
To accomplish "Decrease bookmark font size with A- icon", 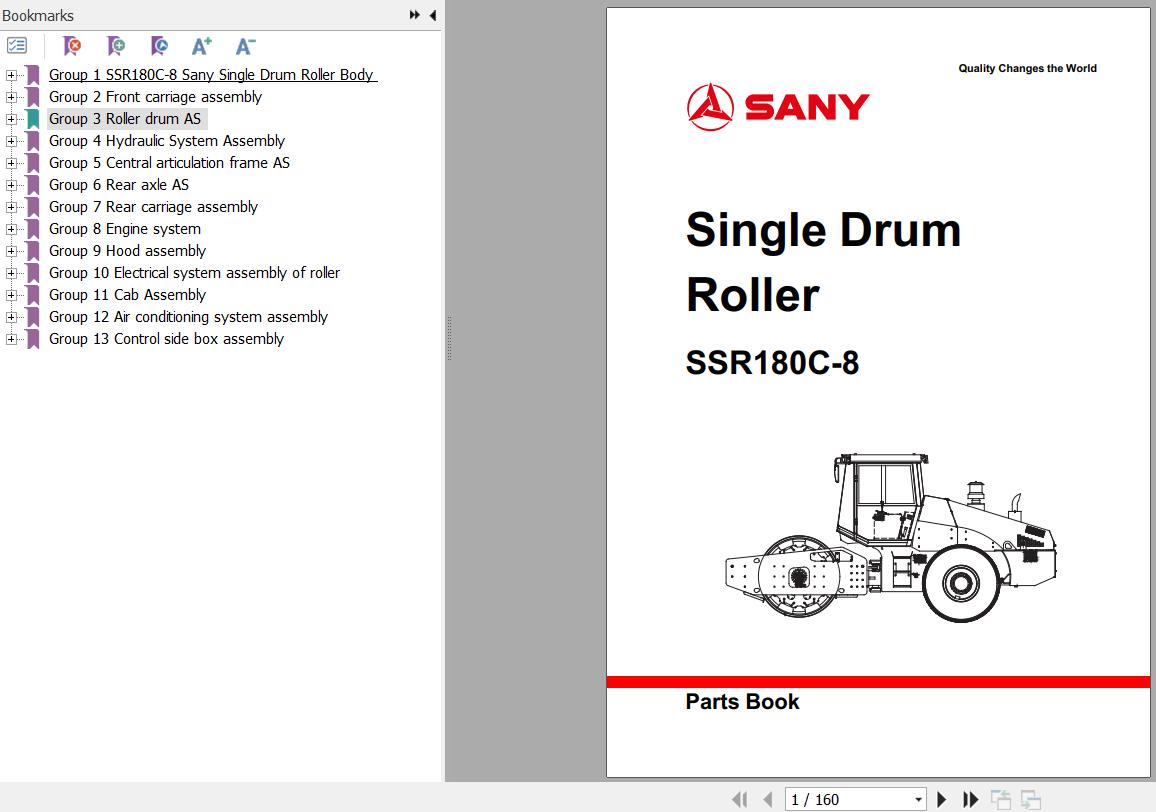I will coord(245,46).
